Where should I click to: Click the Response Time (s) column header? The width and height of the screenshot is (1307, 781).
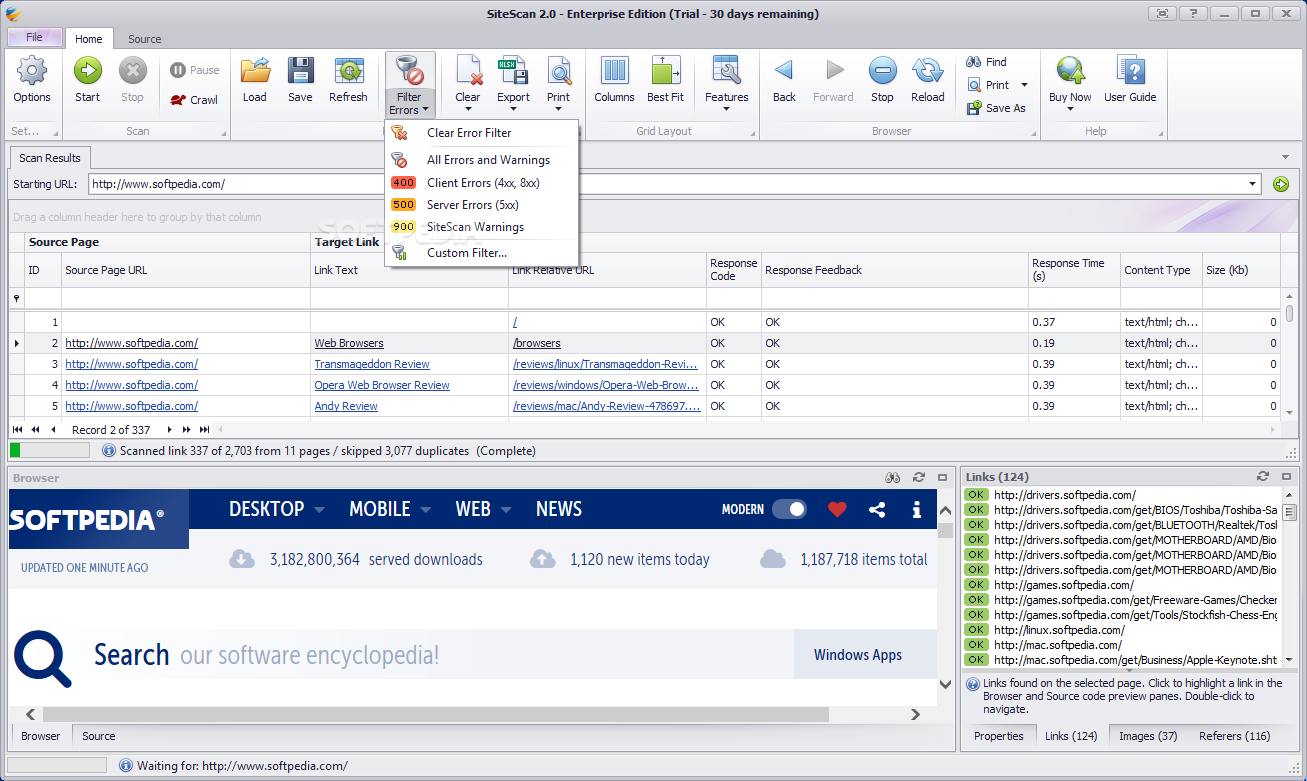click(1074, 270)
